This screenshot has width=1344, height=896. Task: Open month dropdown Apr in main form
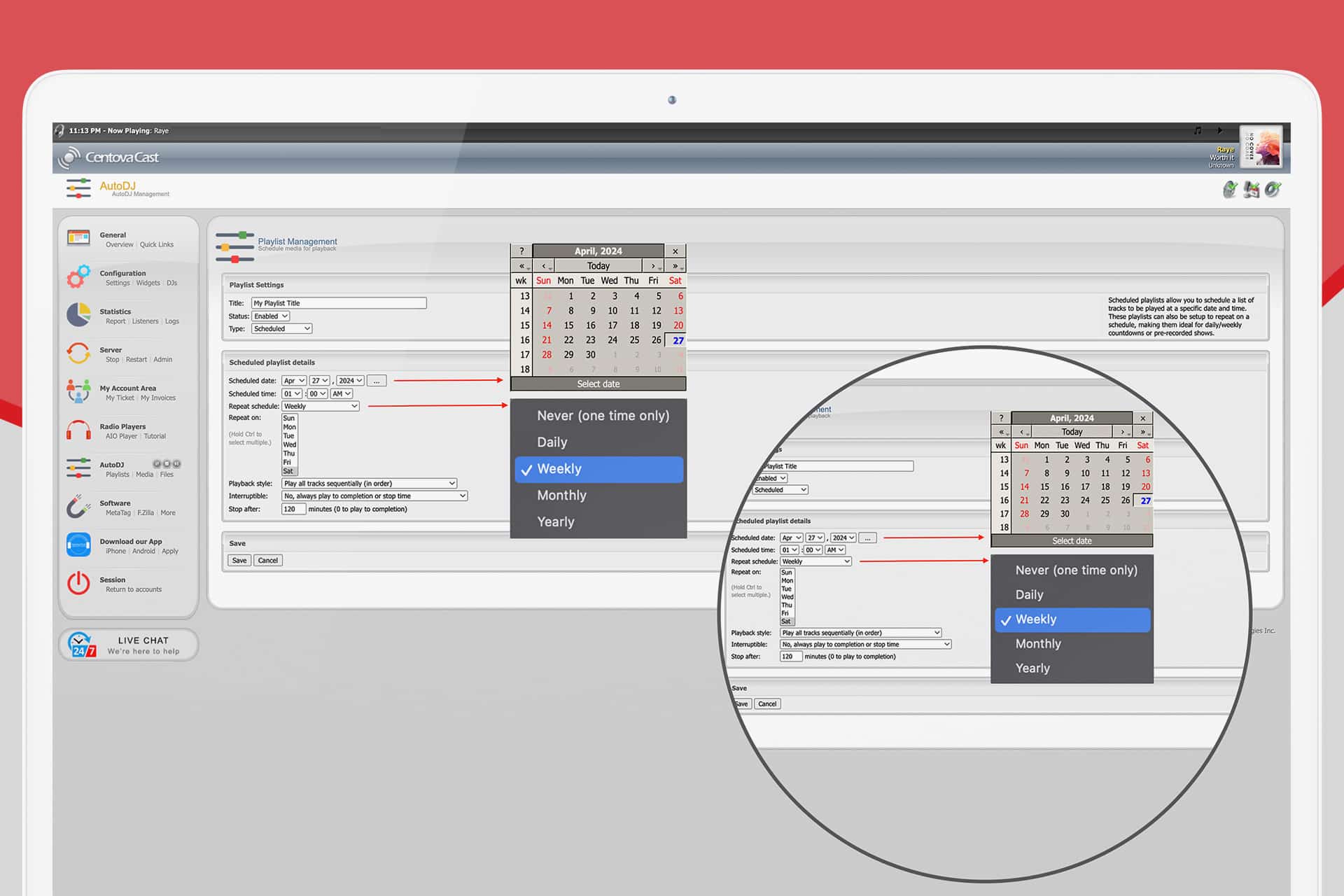click(x=294, y=381)
